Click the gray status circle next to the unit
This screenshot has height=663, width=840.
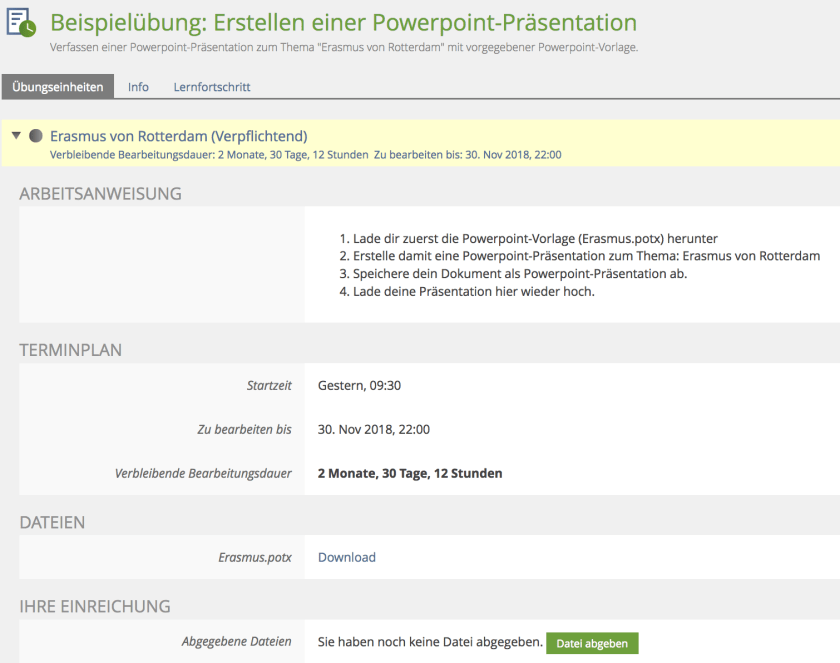click(x=34, y=135)
